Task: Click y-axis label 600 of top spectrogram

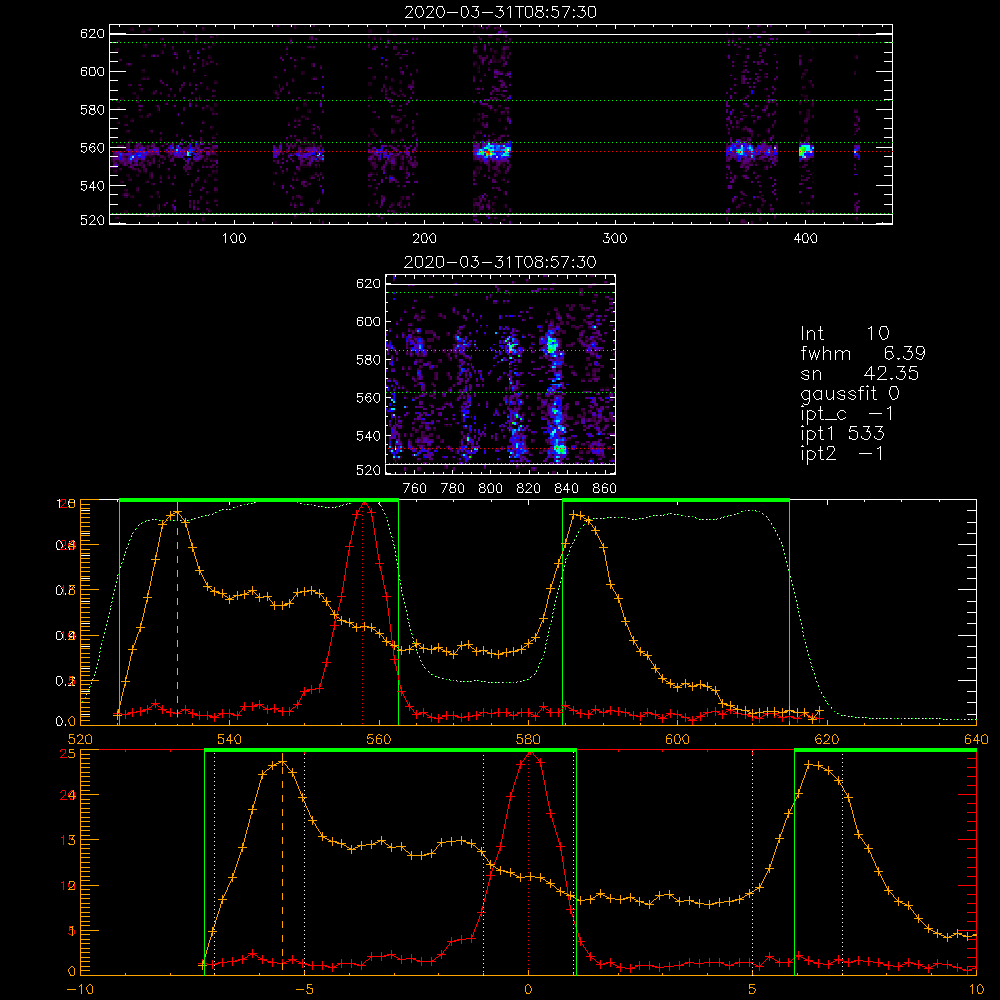Action: click(x=92, y=71)
